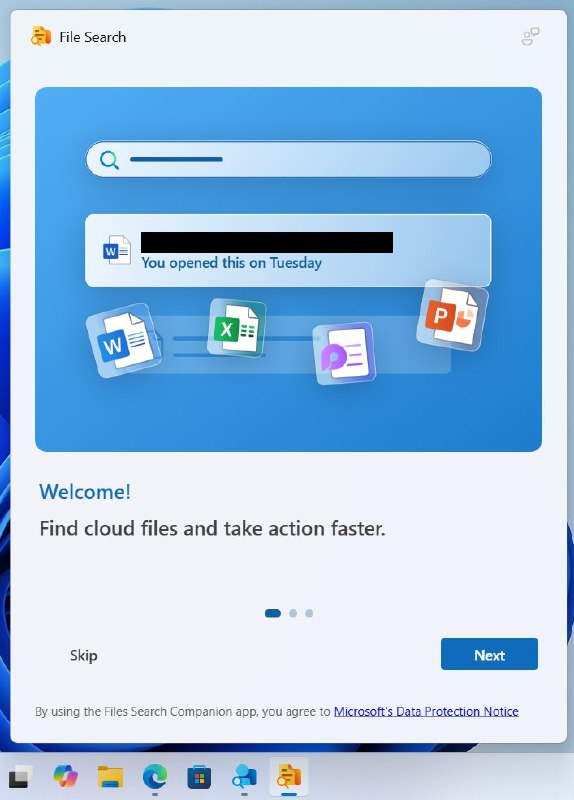Click the purple Loop document icon
Image resolution: width=574 pixels, height=800 pixels.
344,353
